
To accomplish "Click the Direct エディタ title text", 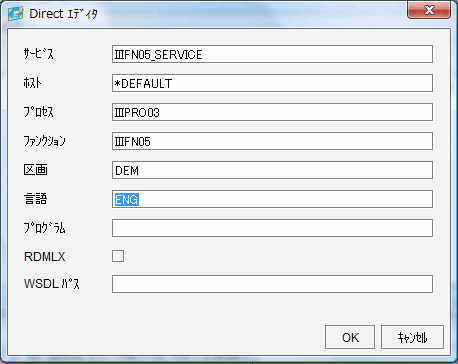I will click(63, 14).
